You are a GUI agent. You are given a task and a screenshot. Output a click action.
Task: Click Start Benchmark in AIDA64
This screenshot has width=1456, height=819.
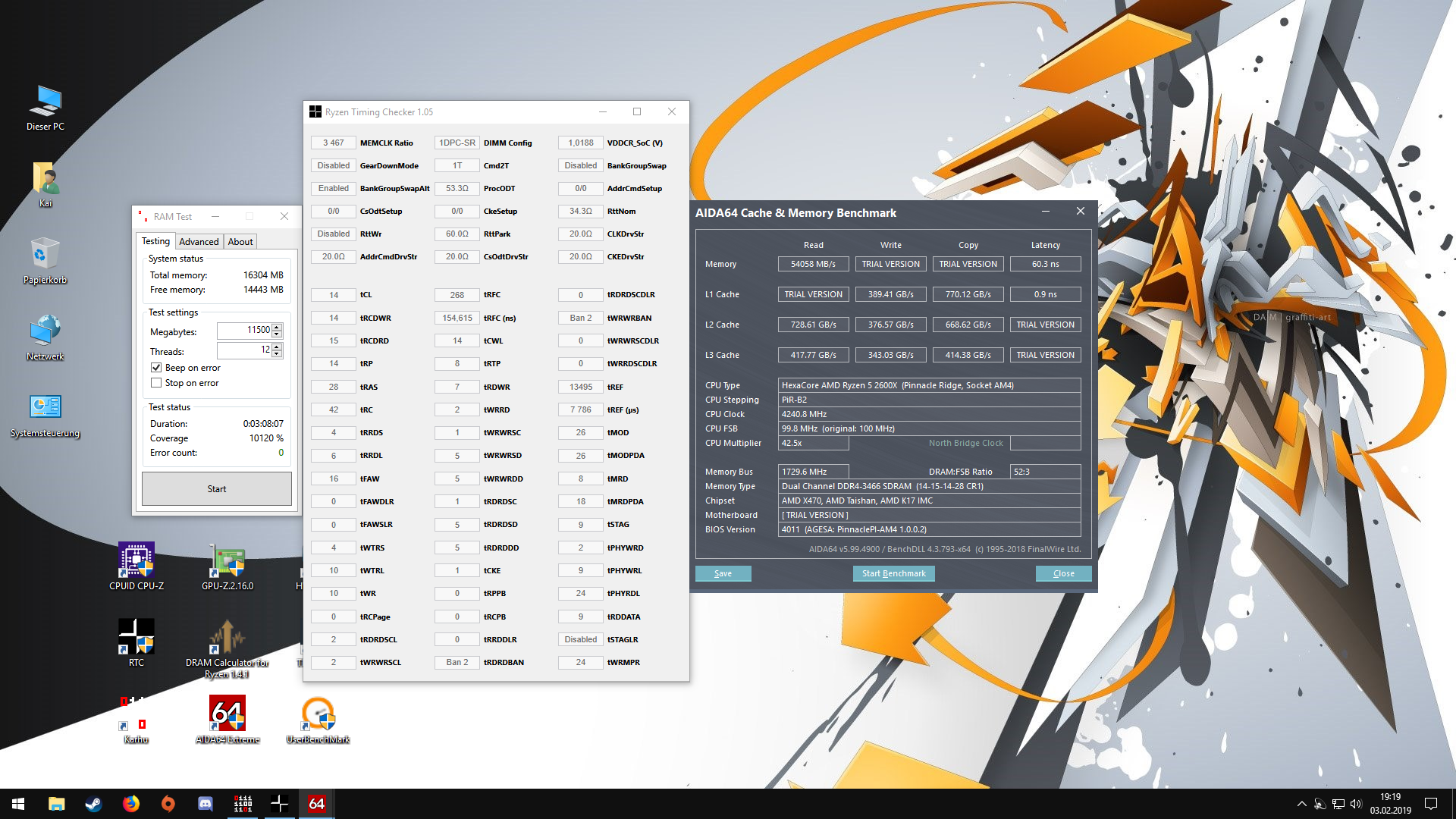coord(893,573)
